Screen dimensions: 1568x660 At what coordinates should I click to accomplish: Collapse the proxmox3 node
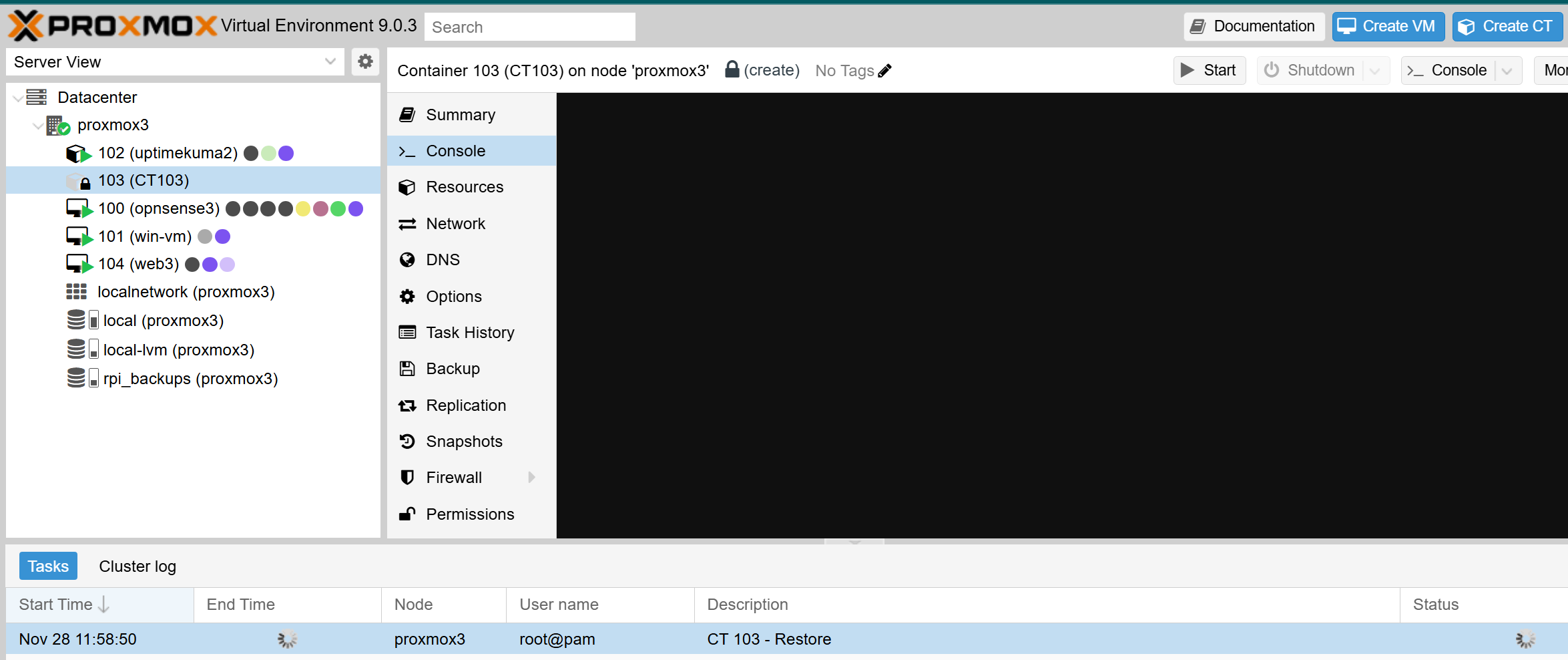[38, 126]
